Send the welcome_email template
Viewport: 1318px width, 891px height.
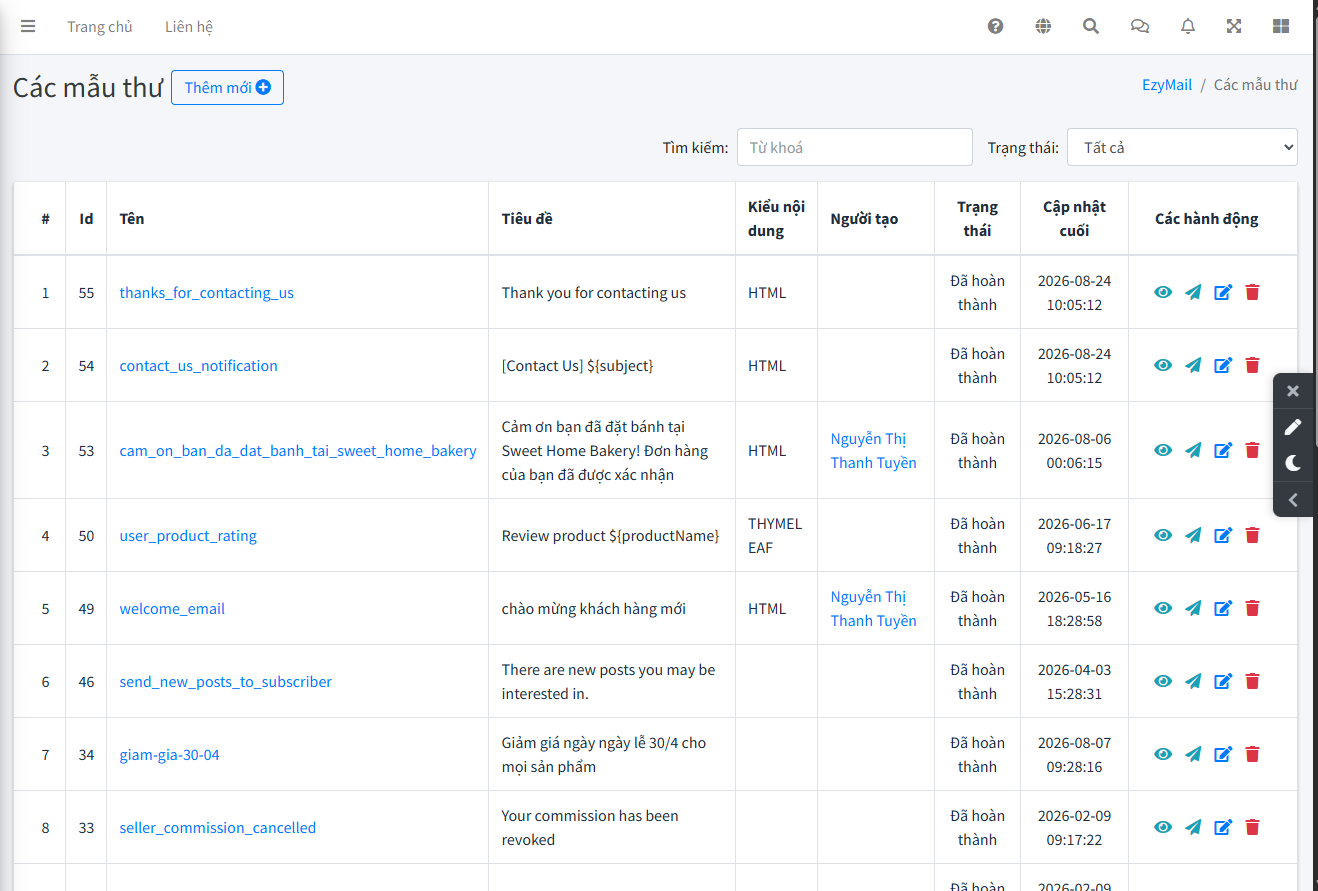point(1193,608)
